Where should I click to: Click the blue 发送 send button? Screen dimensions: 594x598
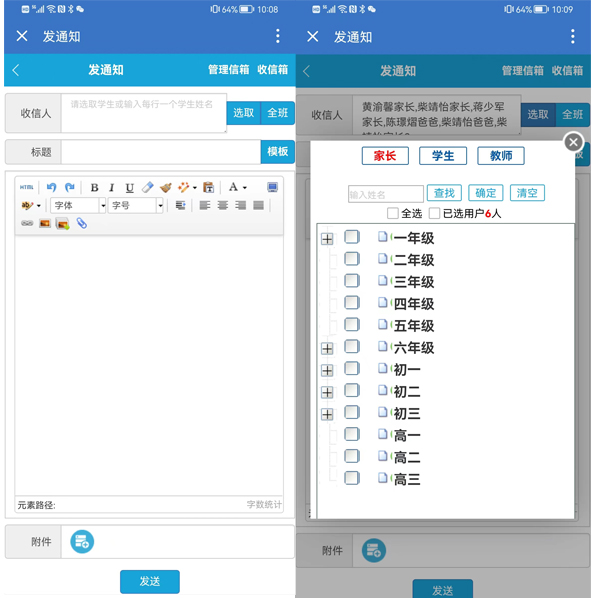coord(150,581)
